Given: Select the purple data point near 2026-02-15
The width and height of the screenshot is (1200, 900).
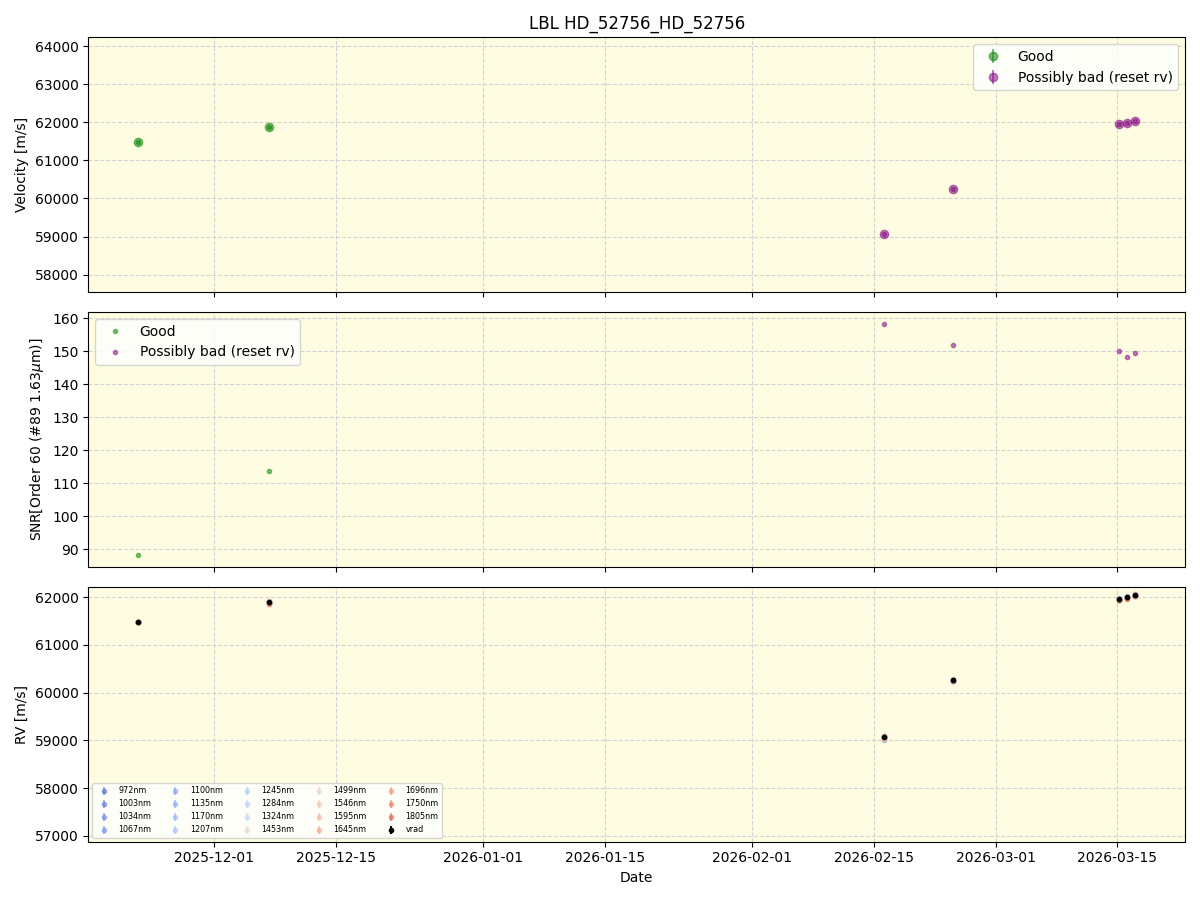Looking at the screenshot, I should coord(884,233).
